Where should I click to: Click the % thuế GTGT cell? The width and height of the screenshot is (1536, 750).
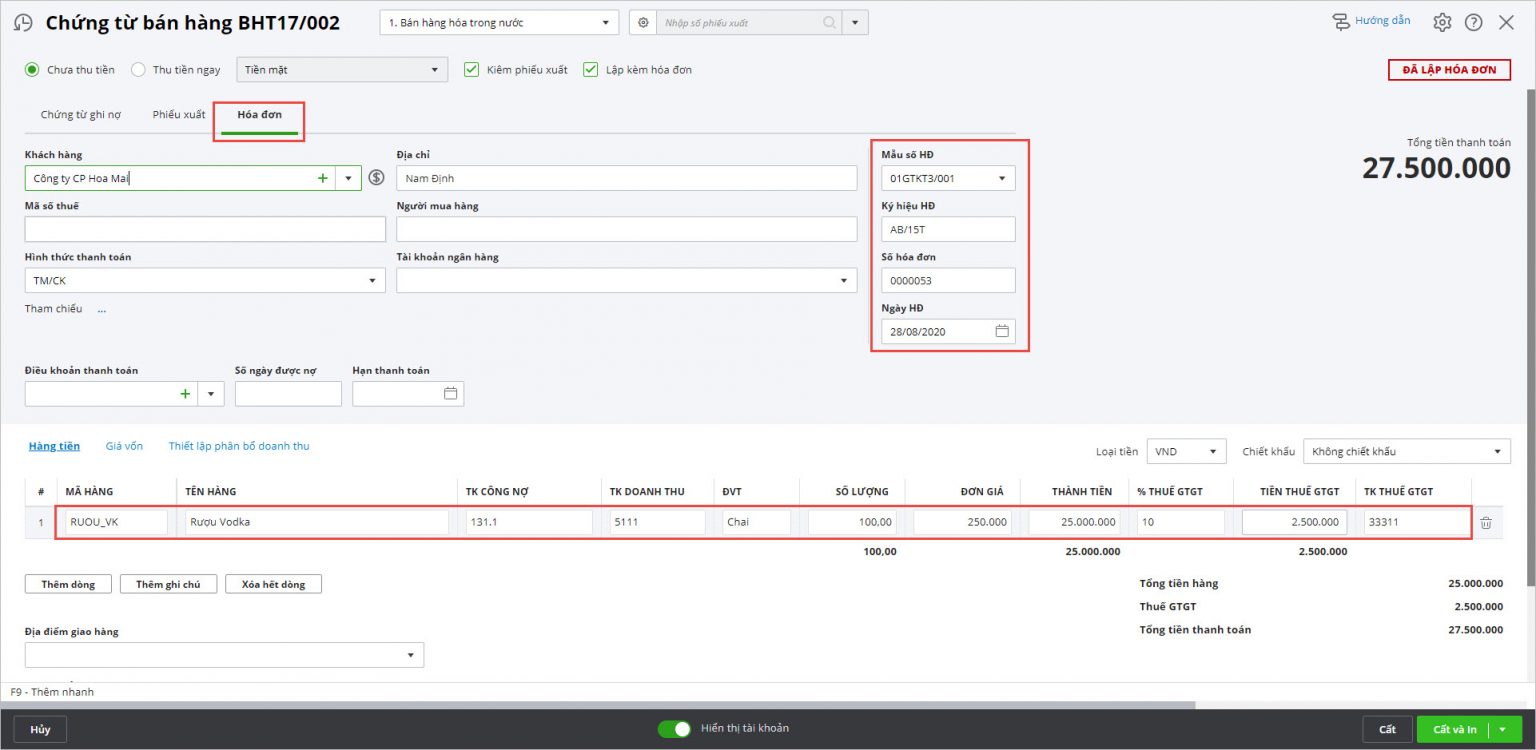point(1180,522)
